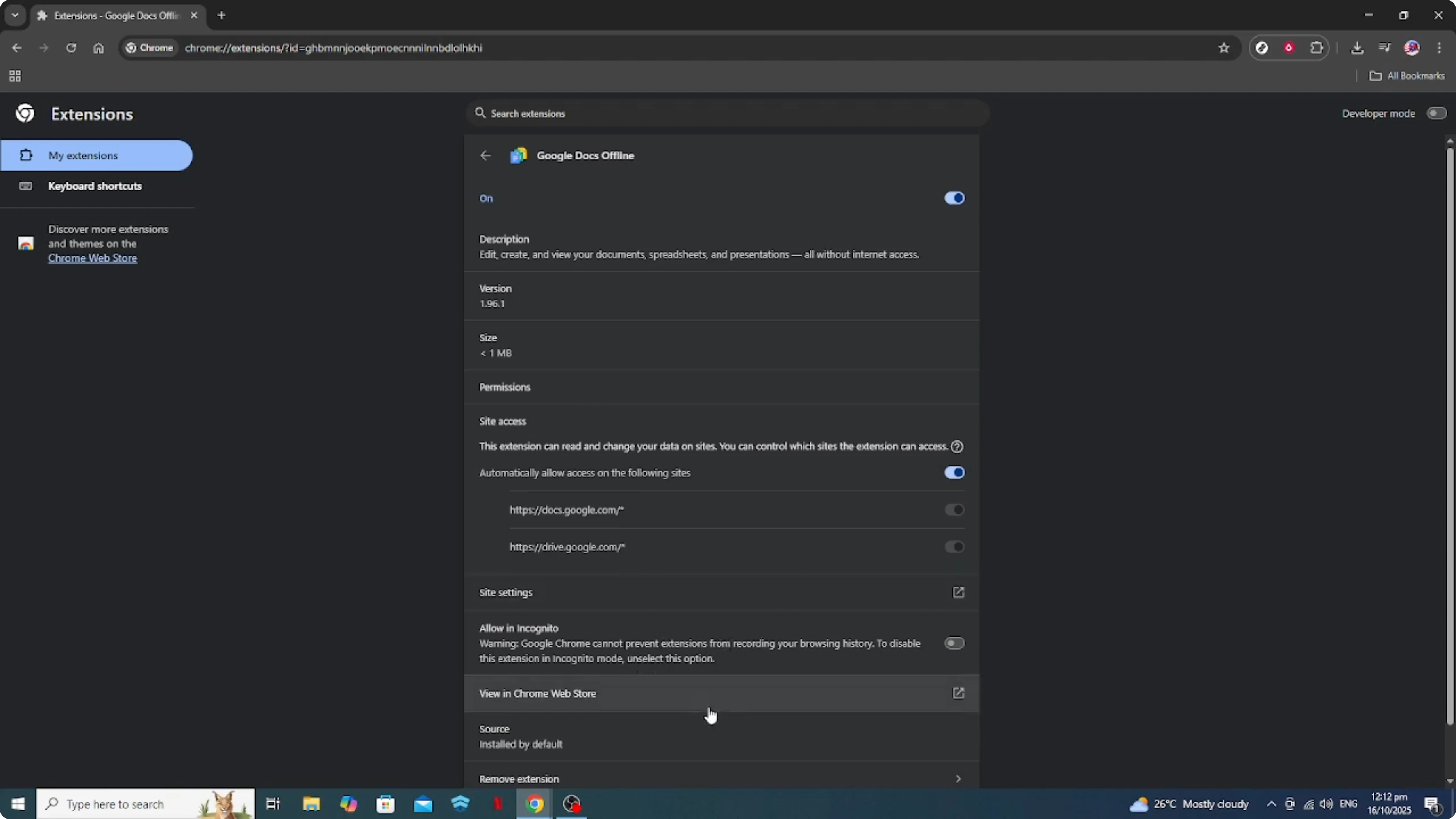The width and height of the screenshot is (1456, 819).
Task: Show hidden system tray icons
Action: [1271, 804]
